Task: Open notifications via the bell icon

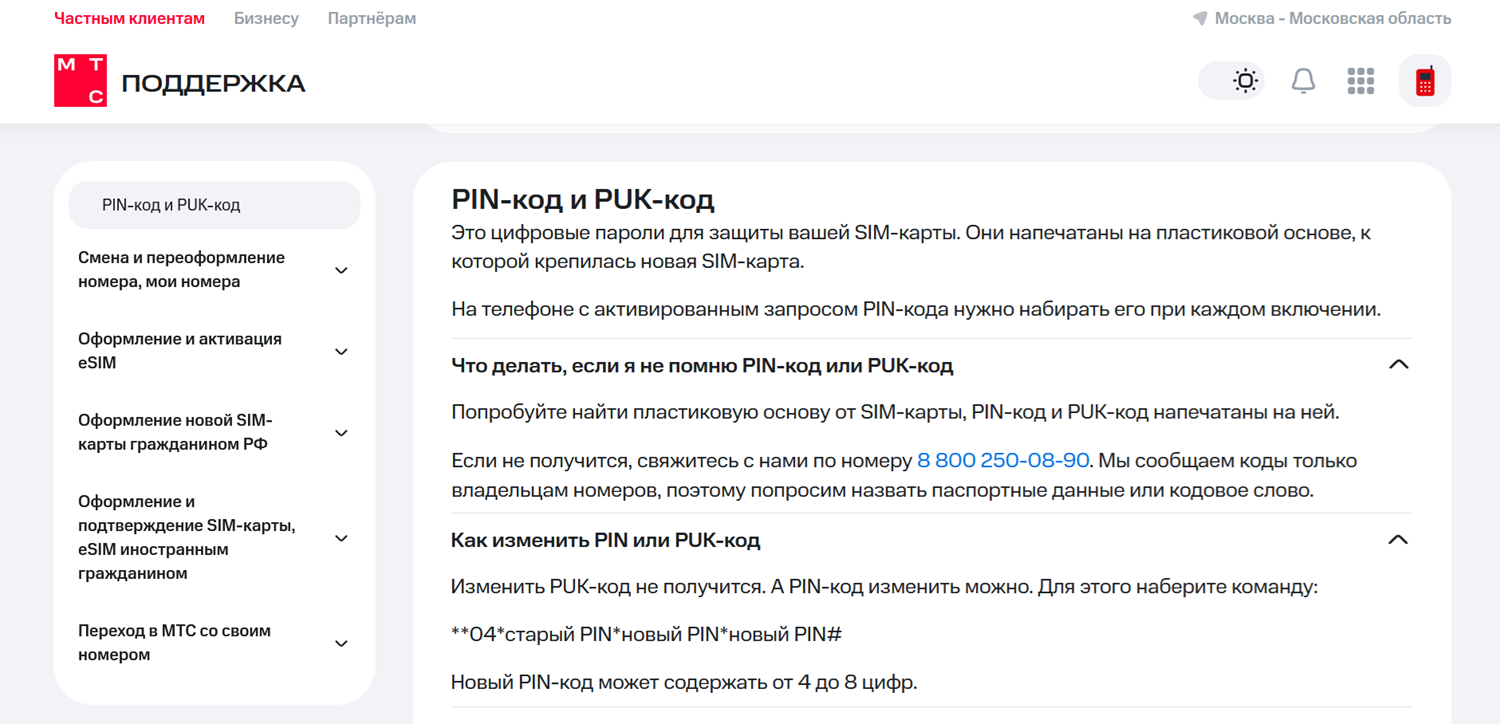Action: (1304, 80)
